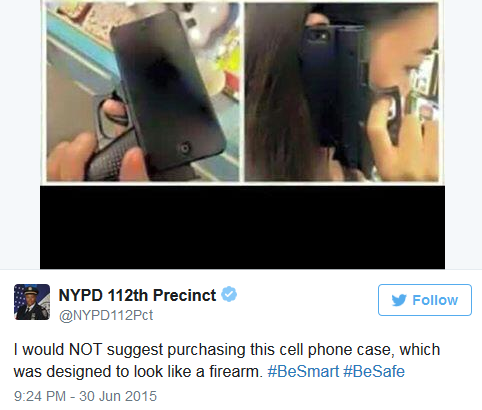Click the blue verified badge checkmark
Screen dimensions: 482x410
(x=229, y=294)
